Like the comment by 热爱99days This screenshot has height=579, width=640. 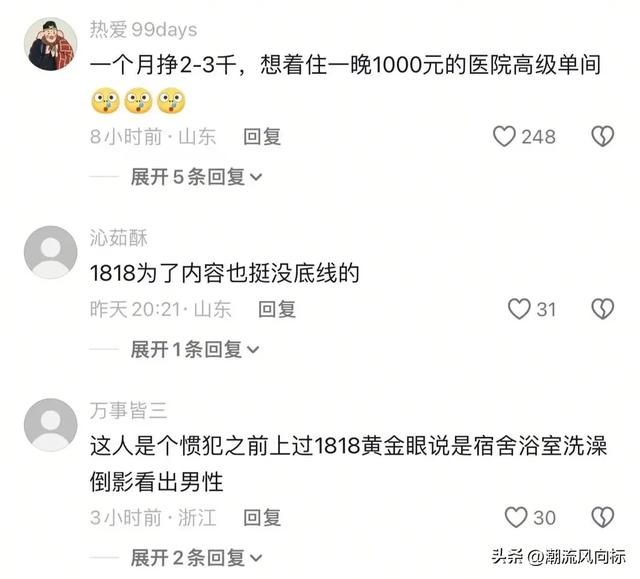pyautogui.click(x=504, y=136)
